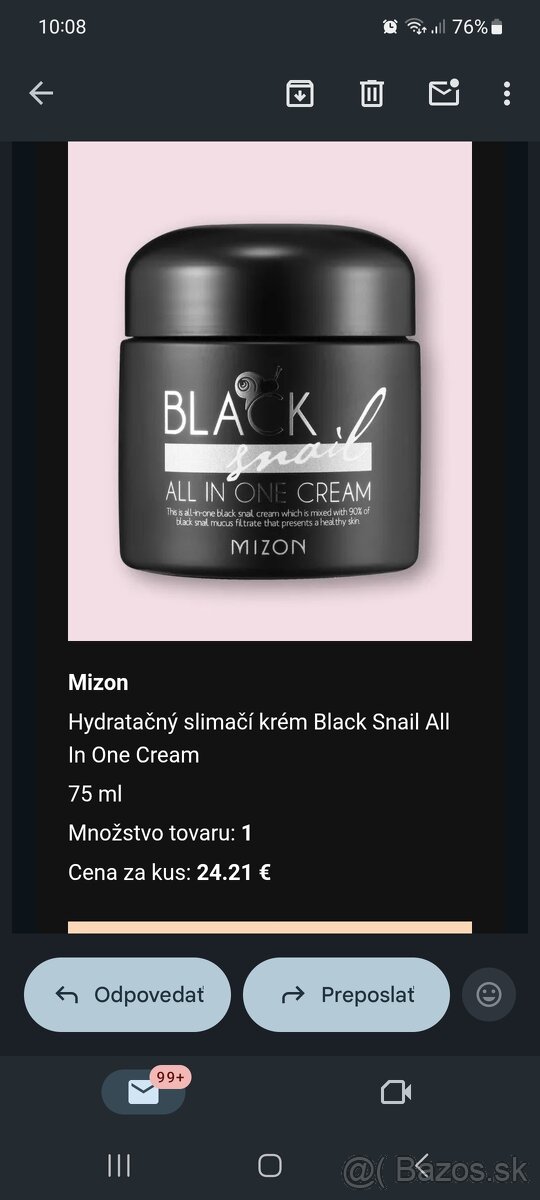Tap the Mizon brand name
The width and height of the screenshot is (540, 1200).
click(x=98, y=683)
